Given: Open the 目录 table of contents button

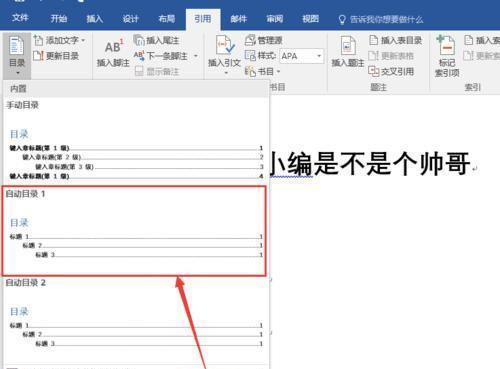Looking at the screenshot, I should tap(17, 55).
